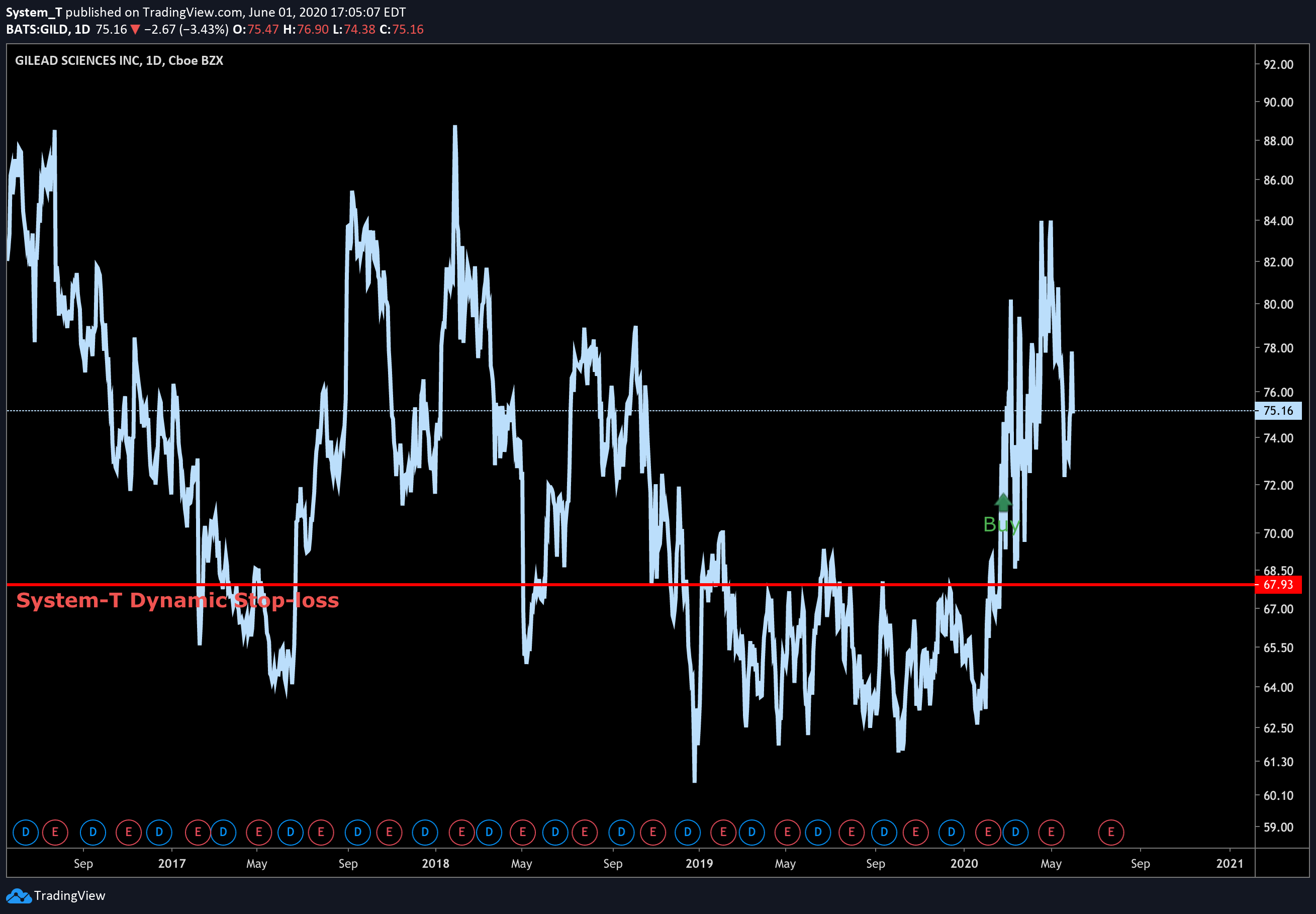1316x914 pixels.
Task: Click the 80.00 price axis label
Action: (1278, 305)
